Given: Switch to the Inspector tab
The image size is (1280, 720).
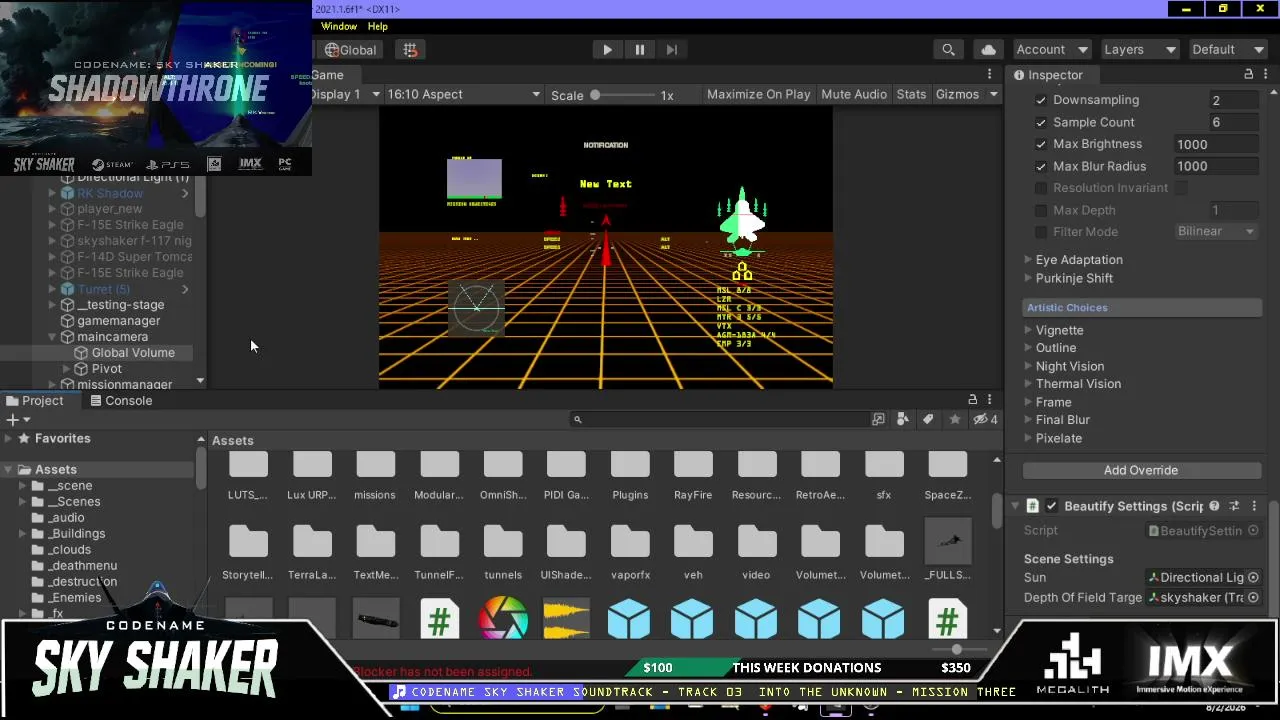Looking at the screenshot, I should [x=1048, y=75].
